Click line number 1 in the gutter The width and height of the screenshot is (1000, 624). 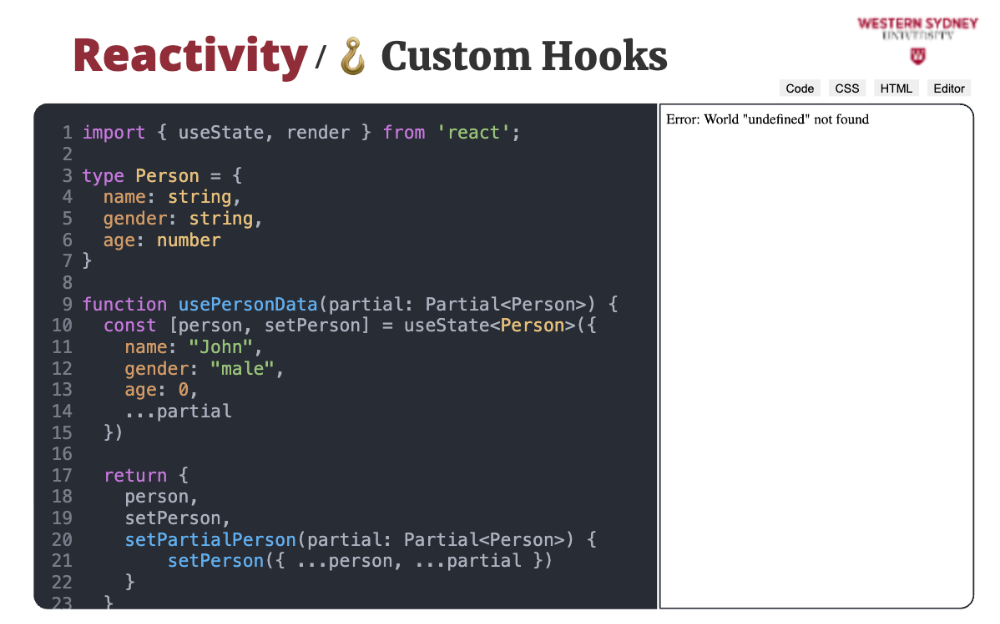point(67,133)
